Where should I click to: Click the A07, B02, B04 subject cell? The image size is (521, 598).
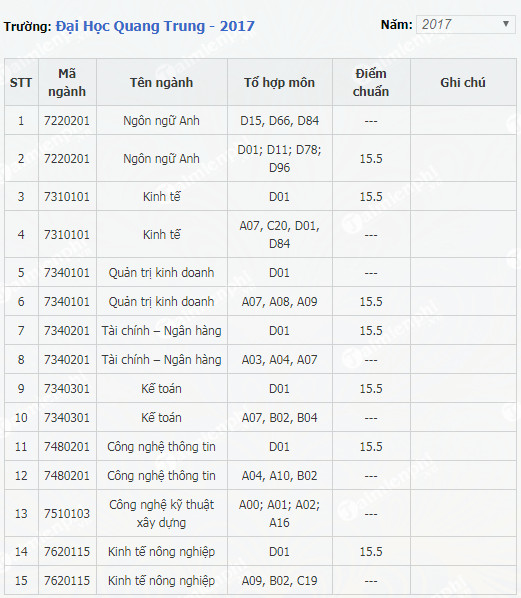coord(280,417)
